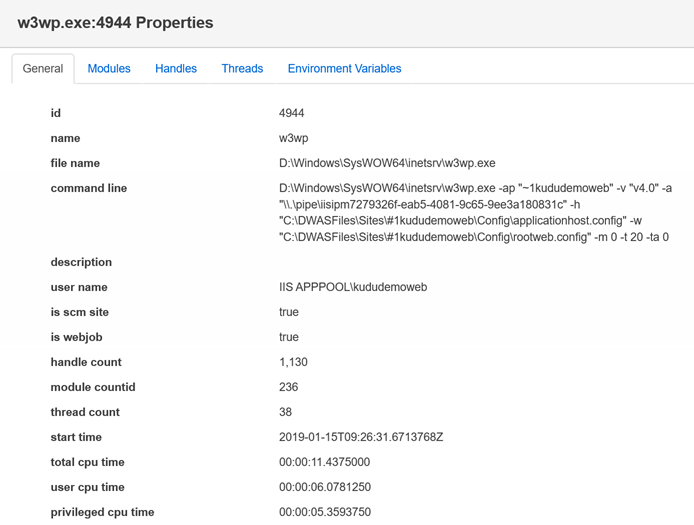Switch to the Modules tab
The image size is (694, 525).
tap(109, 69)
